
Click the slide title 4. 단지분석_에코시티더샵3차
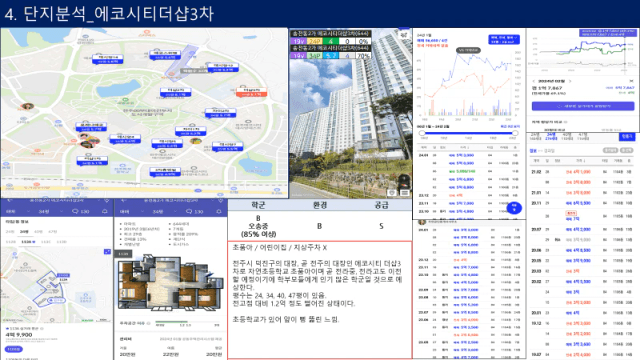[109, 14]
